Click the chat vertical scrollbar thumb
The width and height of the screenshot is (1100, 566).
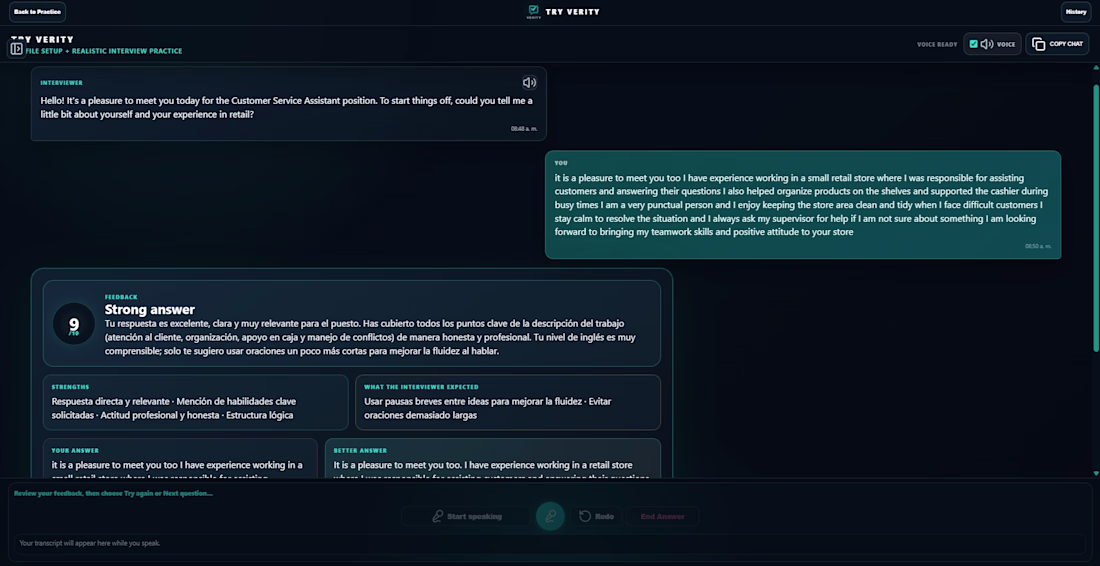tap(1096, 217)
